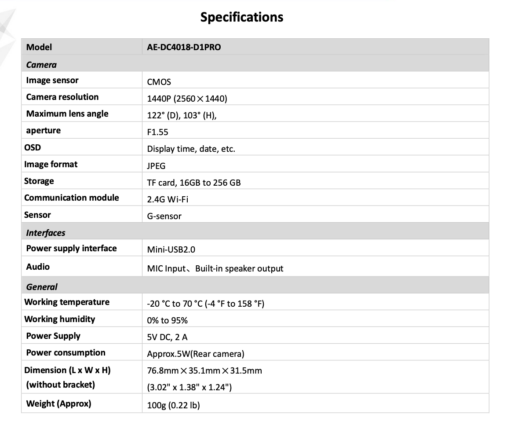Screen dimensions: 510x440
Task: Select the 1440P camera resolution value
Action: (187, 99)
